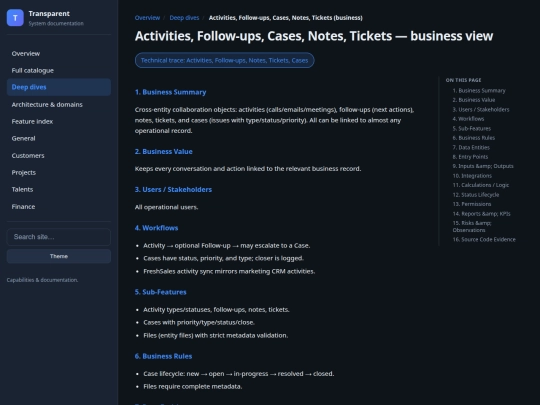Open Projects section in sidebar
Image resolution: width=540 pixels, height=405 pixels.
59,172
